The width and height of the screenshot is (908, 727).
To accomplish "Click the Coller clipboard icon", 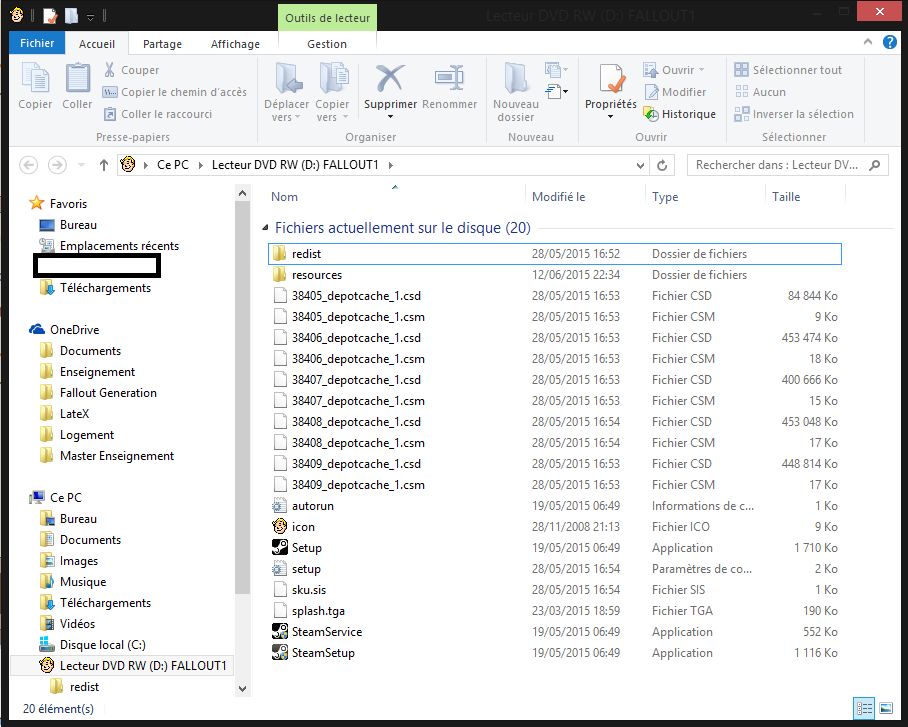I will (x=77, y=78).
